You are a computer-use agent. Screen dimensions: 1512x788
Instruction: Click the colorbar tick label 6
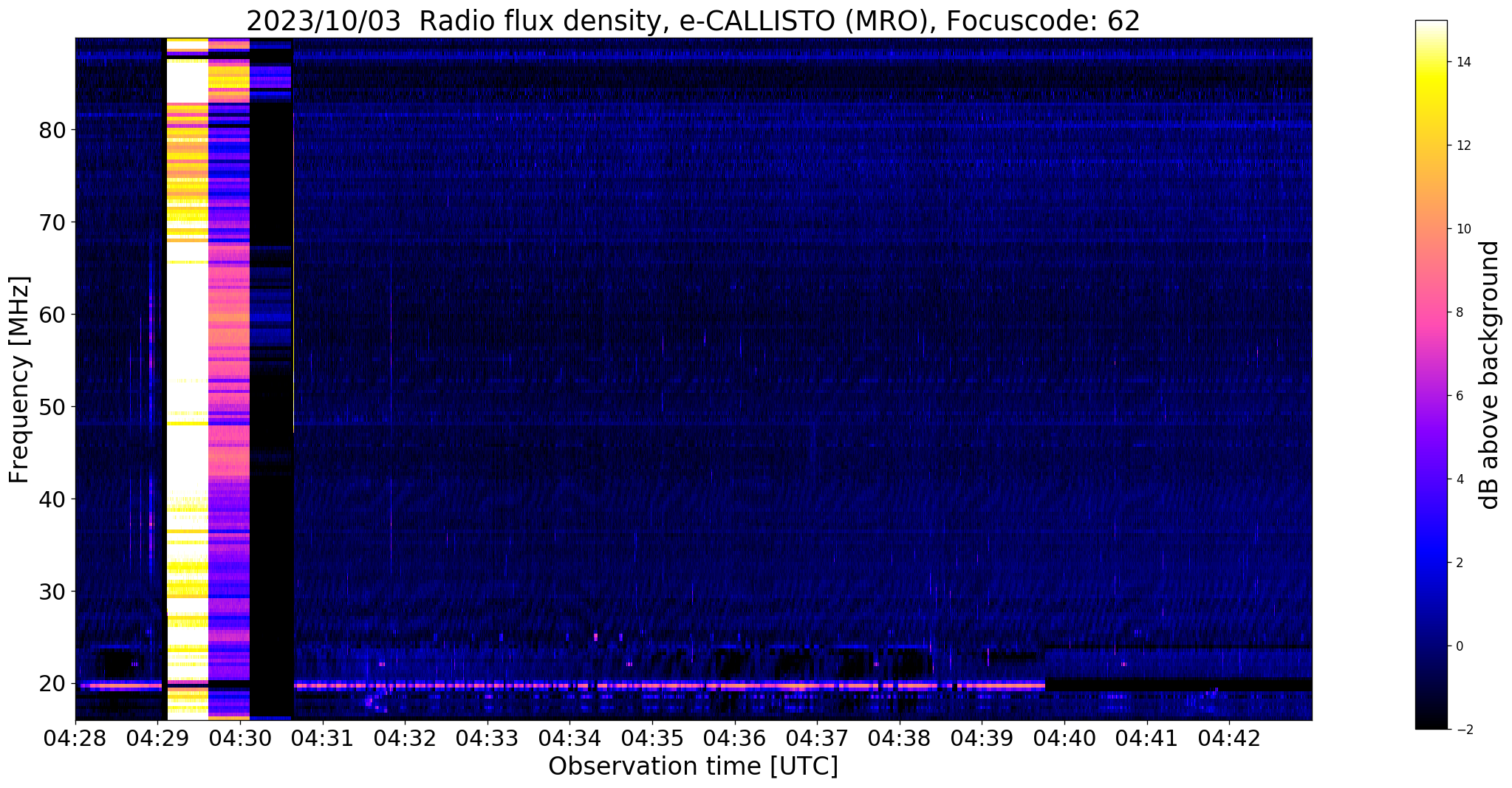pos(1459,397)
